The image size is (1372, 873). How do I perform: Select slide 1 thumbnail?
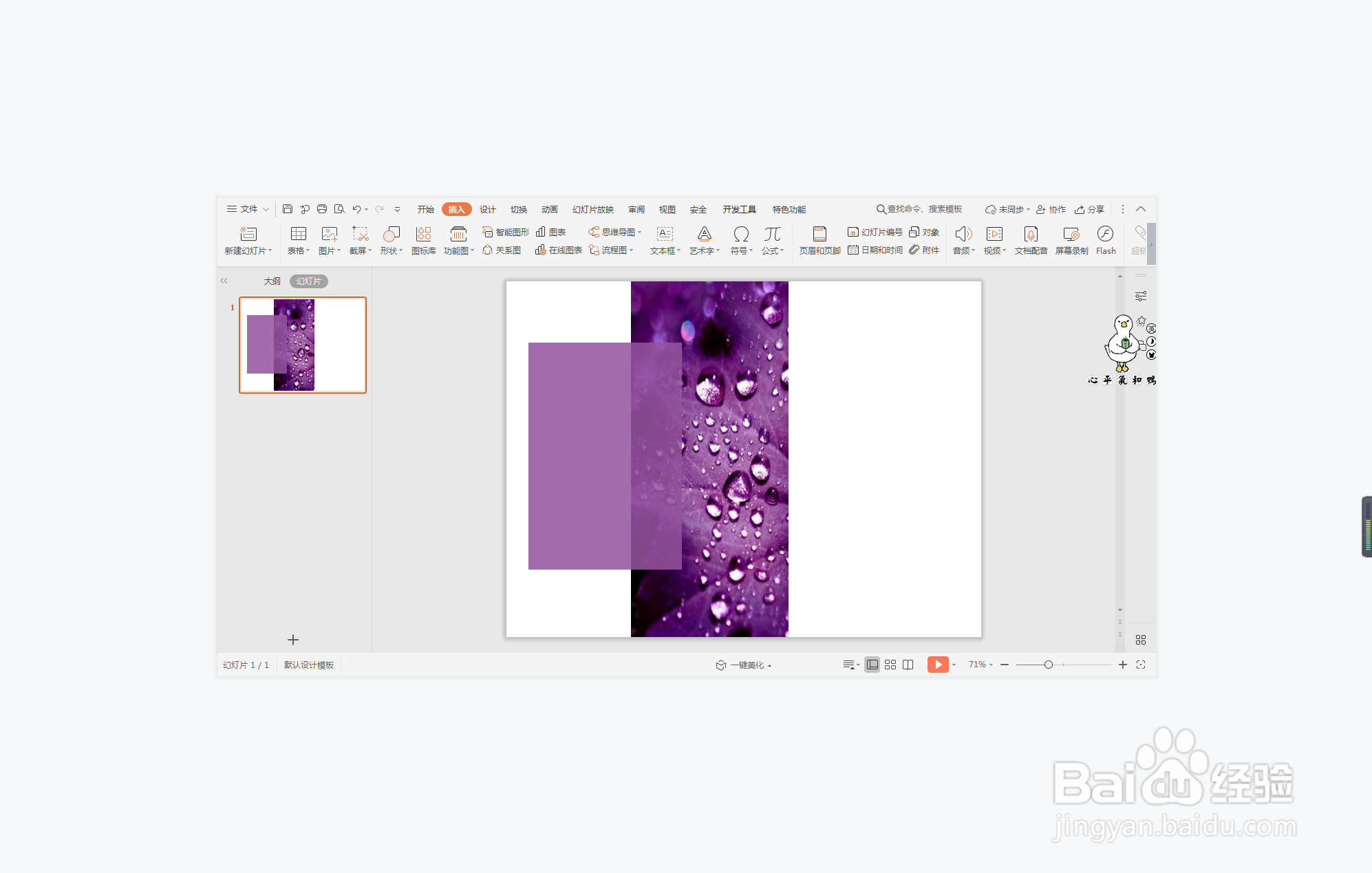point(302,345)
